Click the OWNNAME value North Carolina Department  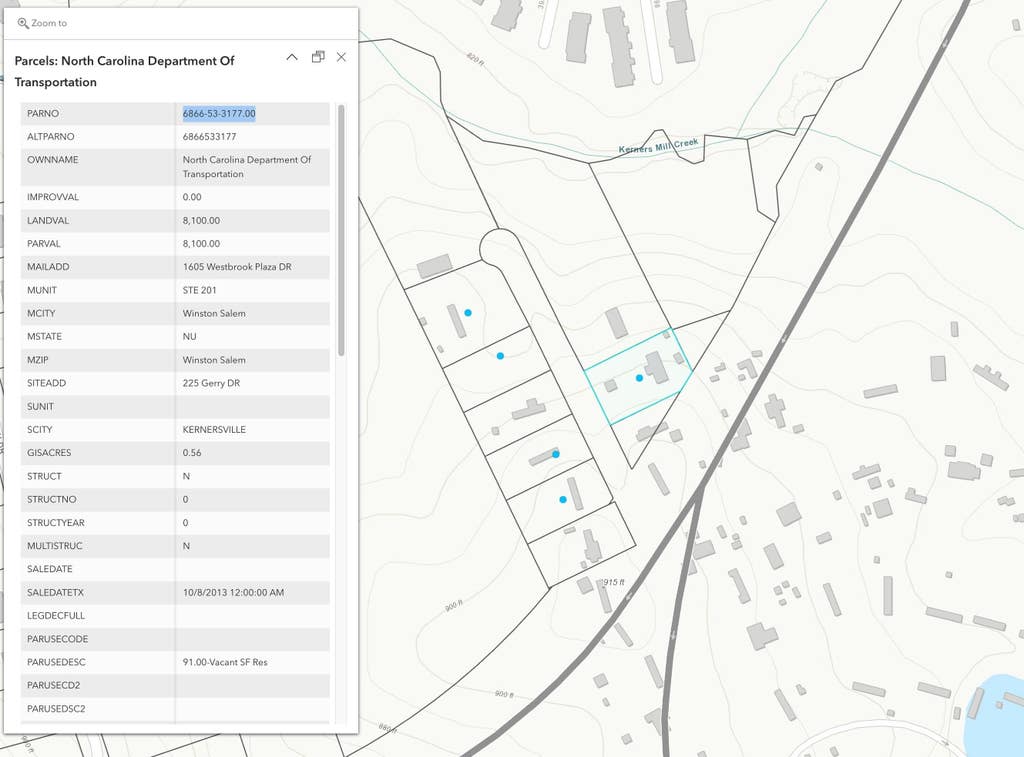tap(247, 167)
